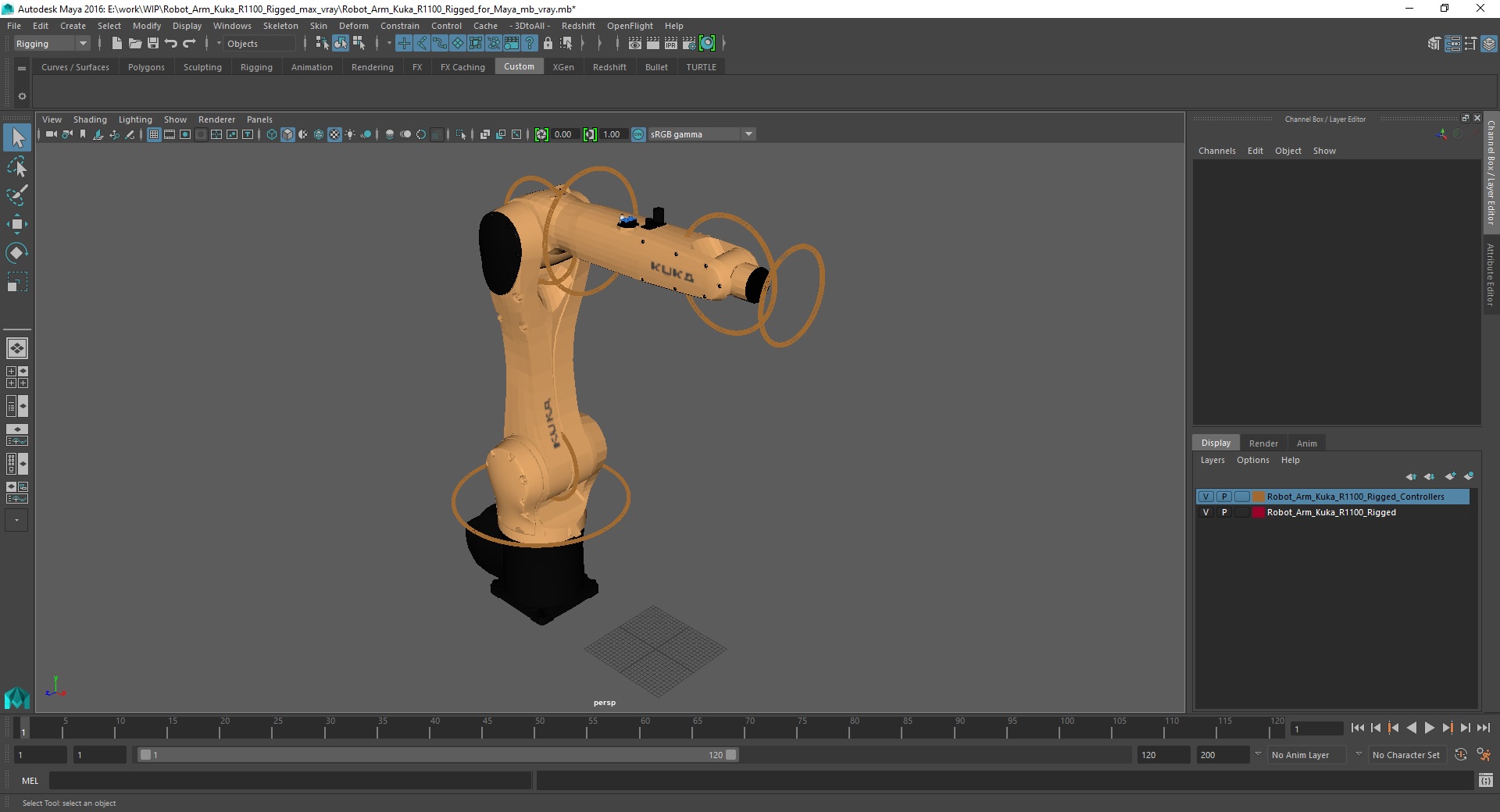Click the playback range slider bar
This screenshot has width=1500, height=812.
437,755
